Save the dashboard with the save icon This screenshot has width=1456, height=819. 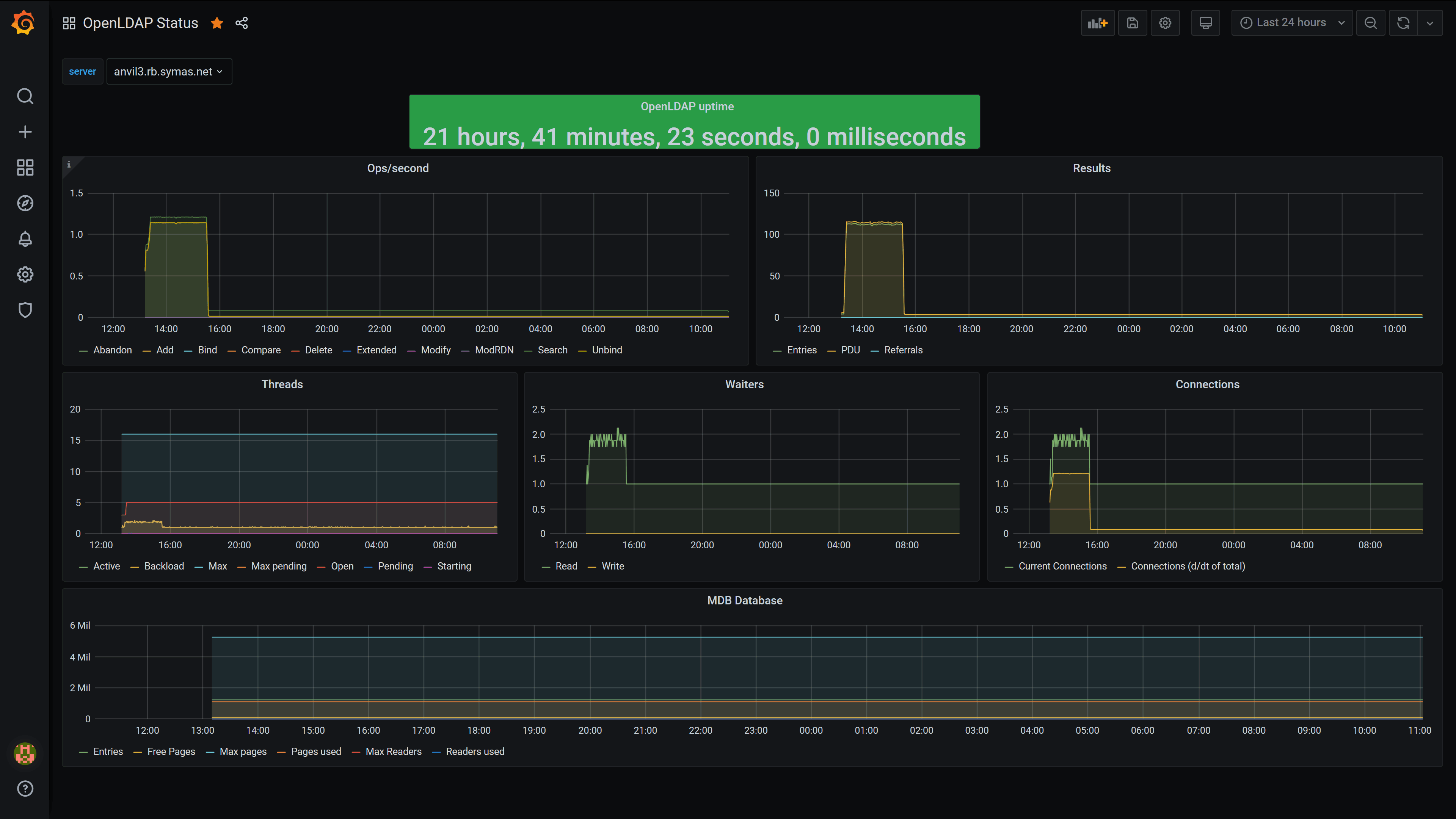(1132, 23)
